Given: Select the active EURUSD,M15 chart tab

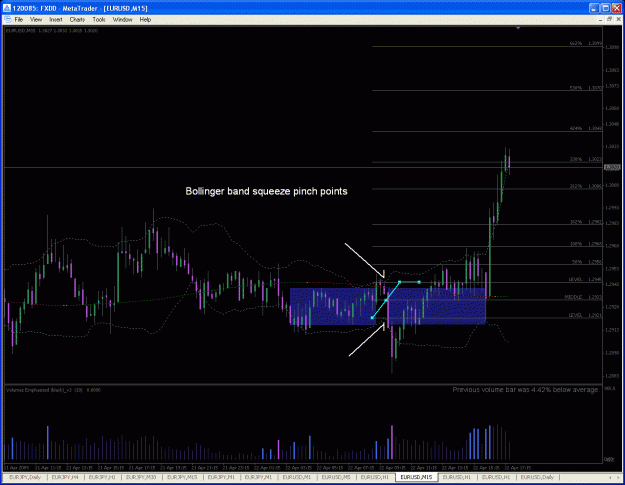Looking at the screenshot, I should click(x=417, y=477).
